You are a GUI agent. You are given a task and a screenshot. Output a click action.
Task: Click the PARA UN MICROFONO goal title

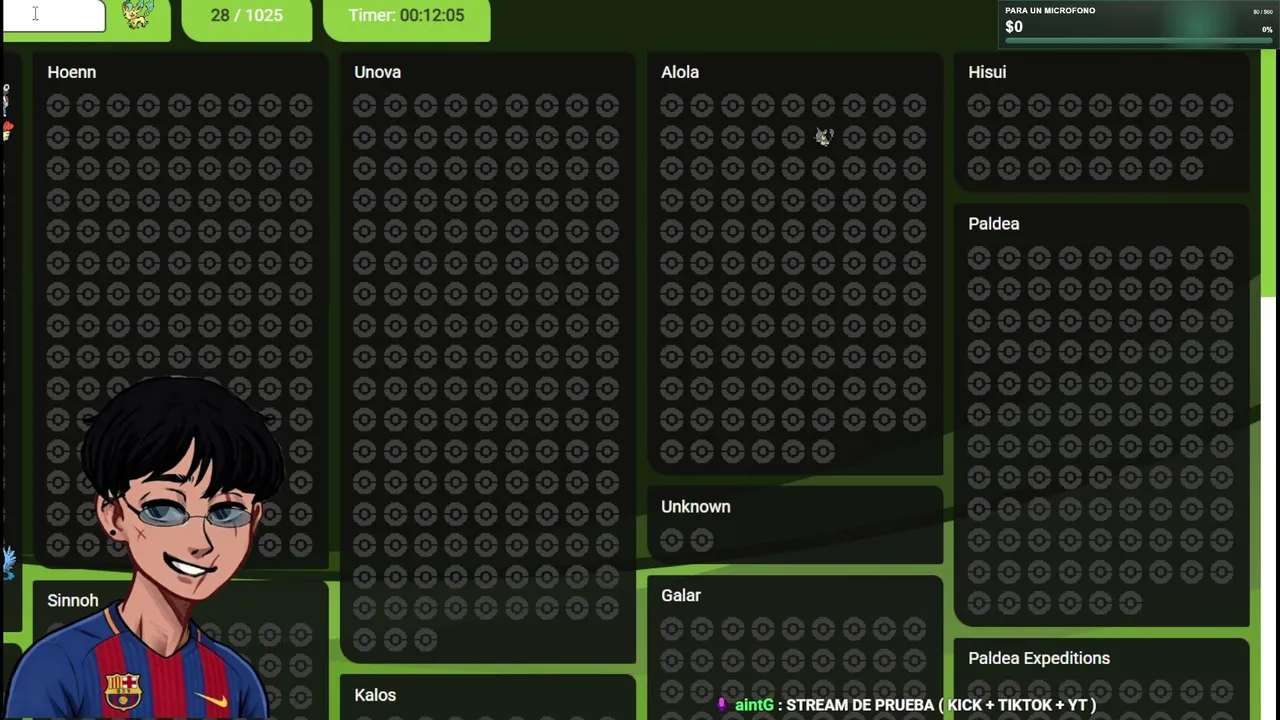pos(1050,11)
